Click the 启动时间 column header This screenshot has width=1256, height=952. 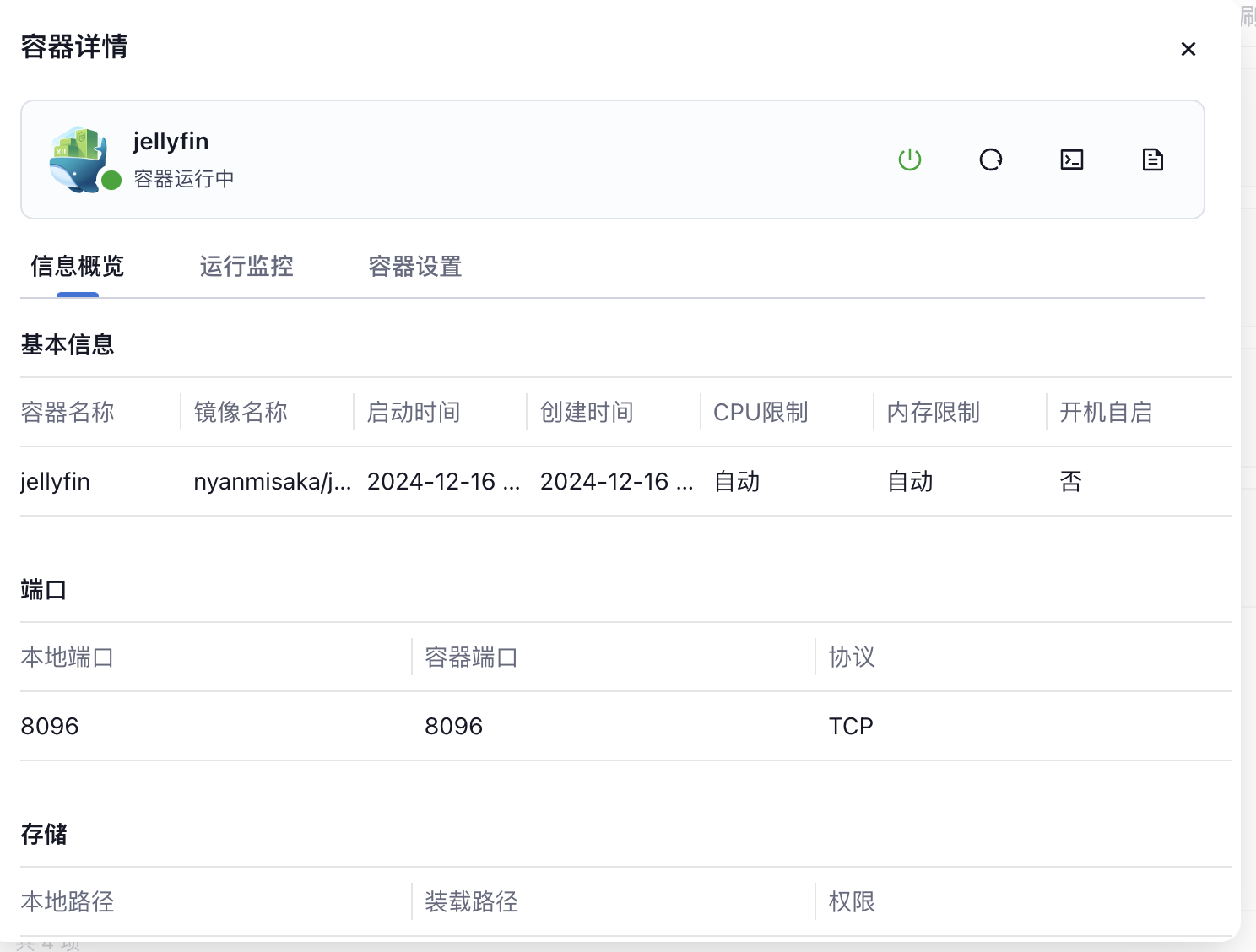point(414,412)
